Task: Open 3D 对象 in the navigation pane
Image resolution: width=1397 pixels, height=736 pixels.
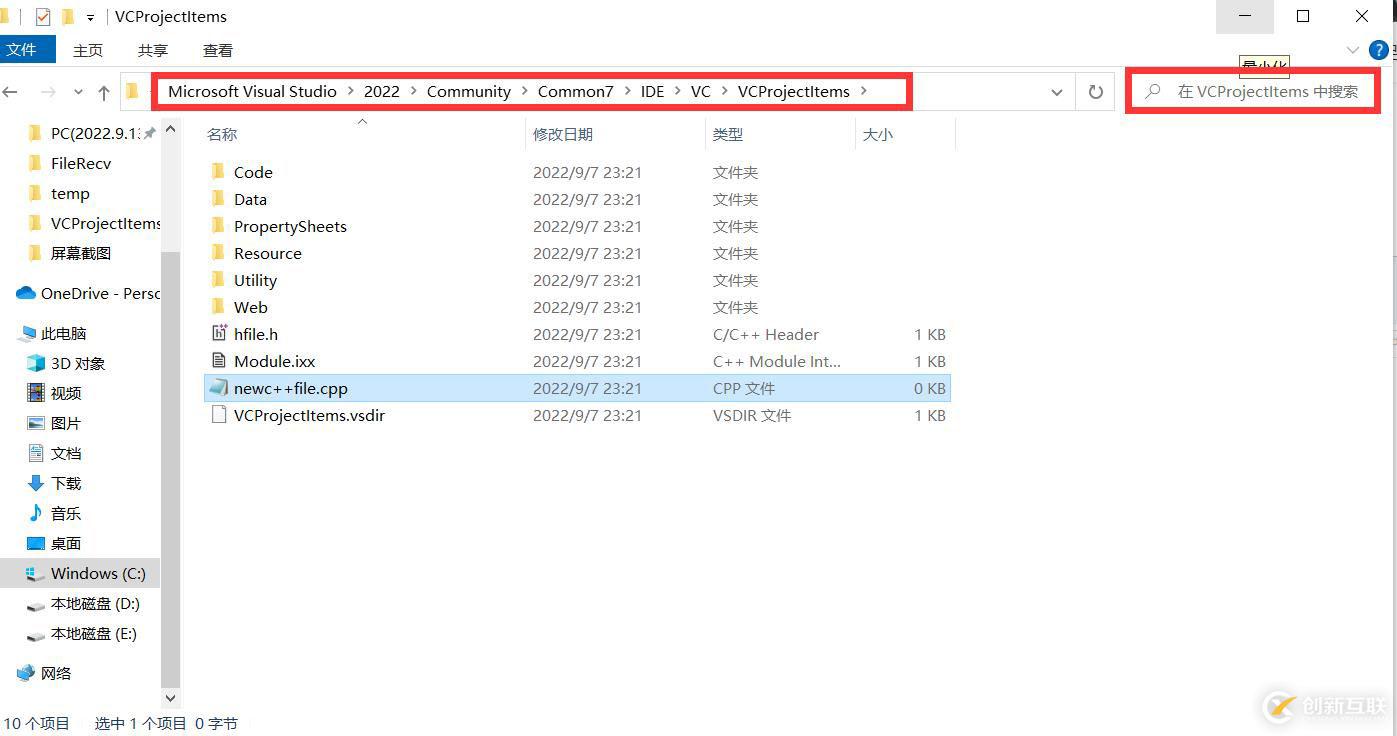Action: [x=78, y=363]
